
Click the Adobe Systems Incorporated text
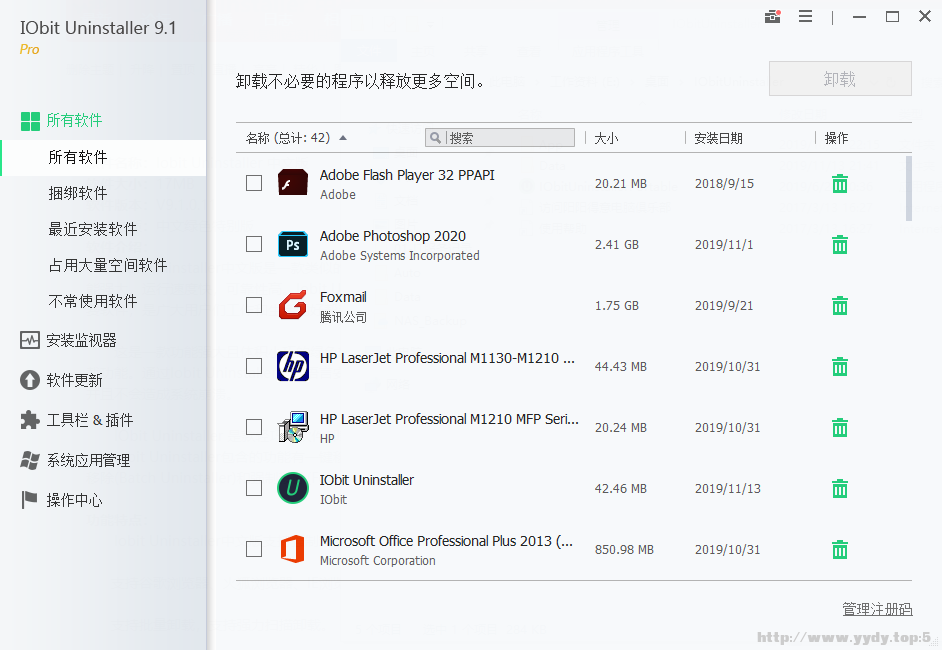click(x=400, y=255)
